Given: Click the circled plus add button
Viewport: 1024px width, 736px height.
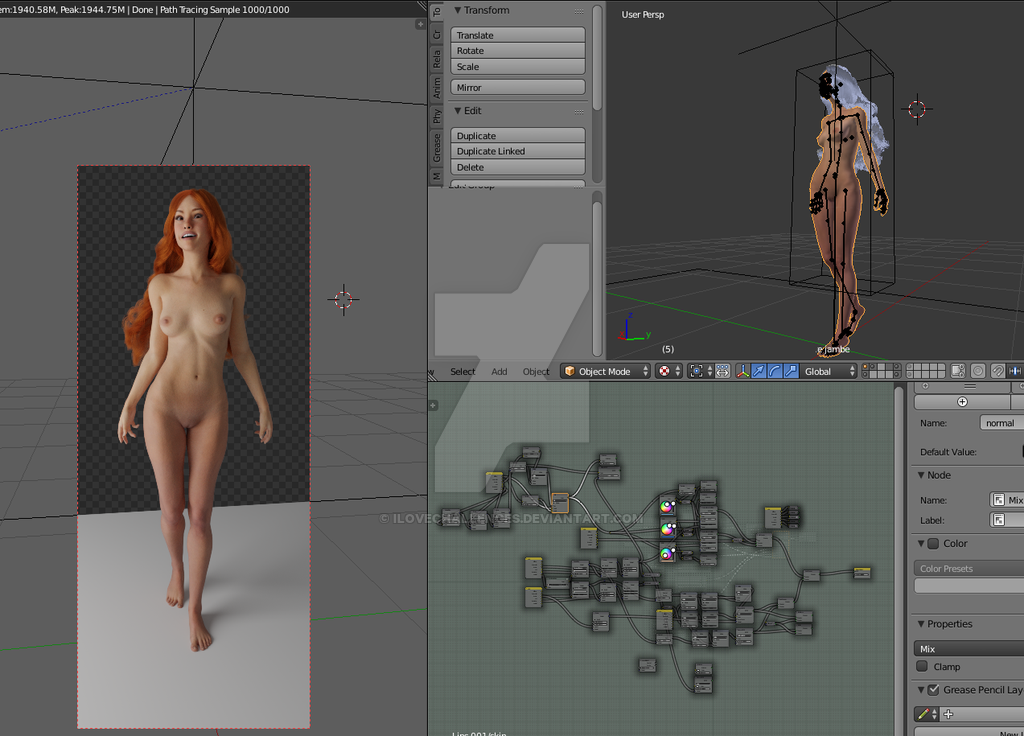Looking at the screenshot, I should coord(962,401).
